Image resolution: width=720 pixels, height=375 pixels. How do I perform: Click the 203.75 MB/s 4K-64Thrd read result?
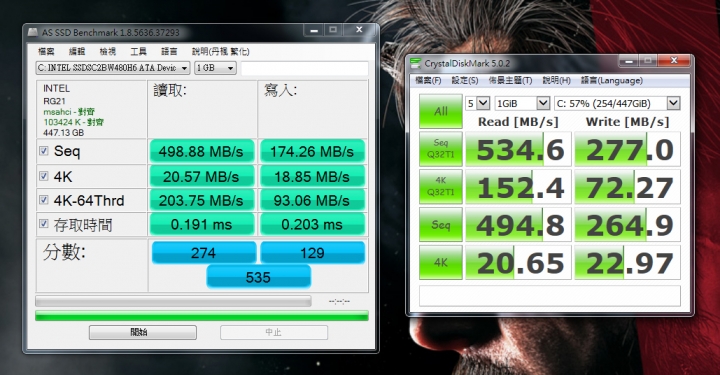(x=202, y=201)
